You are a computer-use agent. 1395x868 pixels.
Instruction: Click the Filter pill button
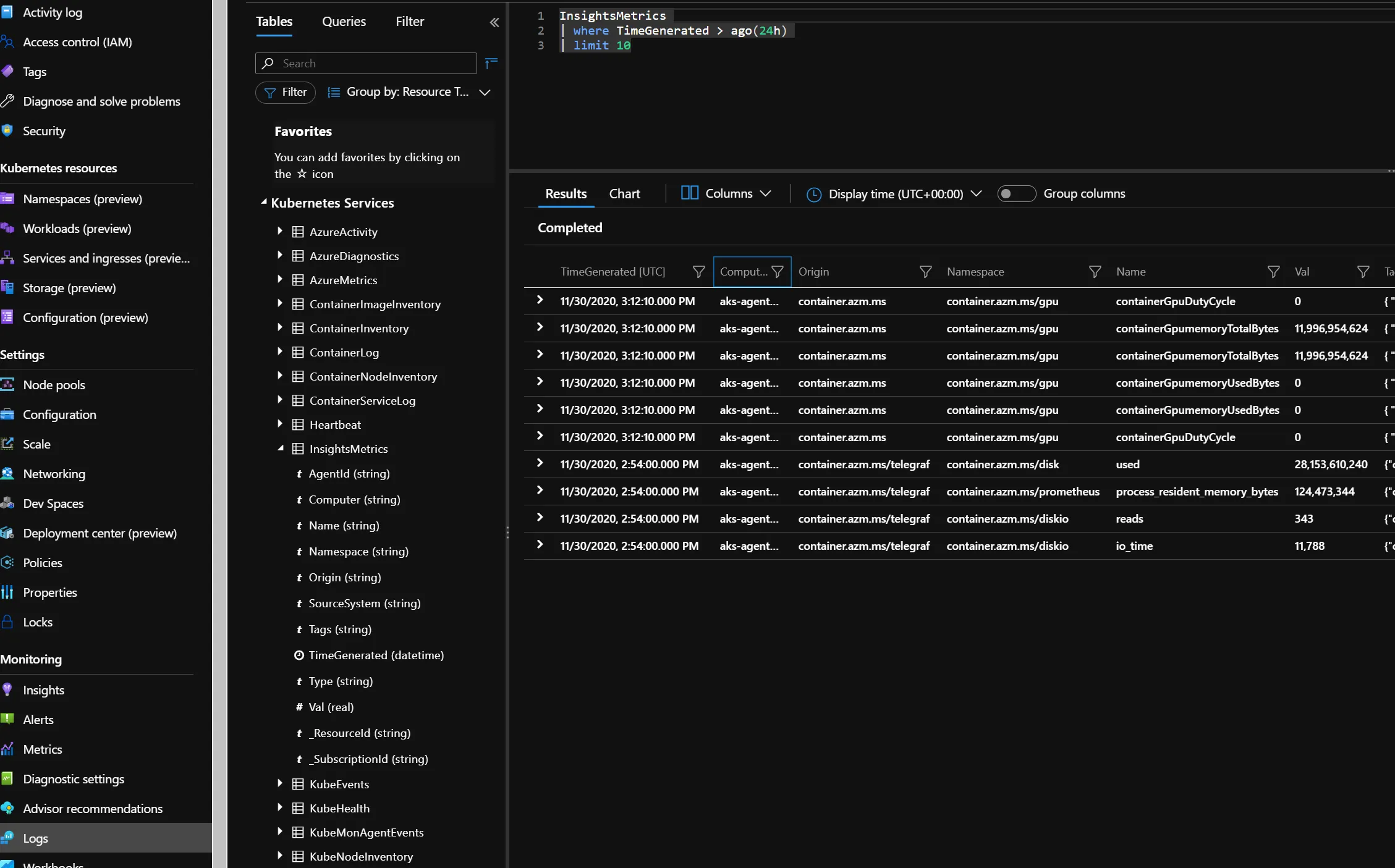click(286, 92)
